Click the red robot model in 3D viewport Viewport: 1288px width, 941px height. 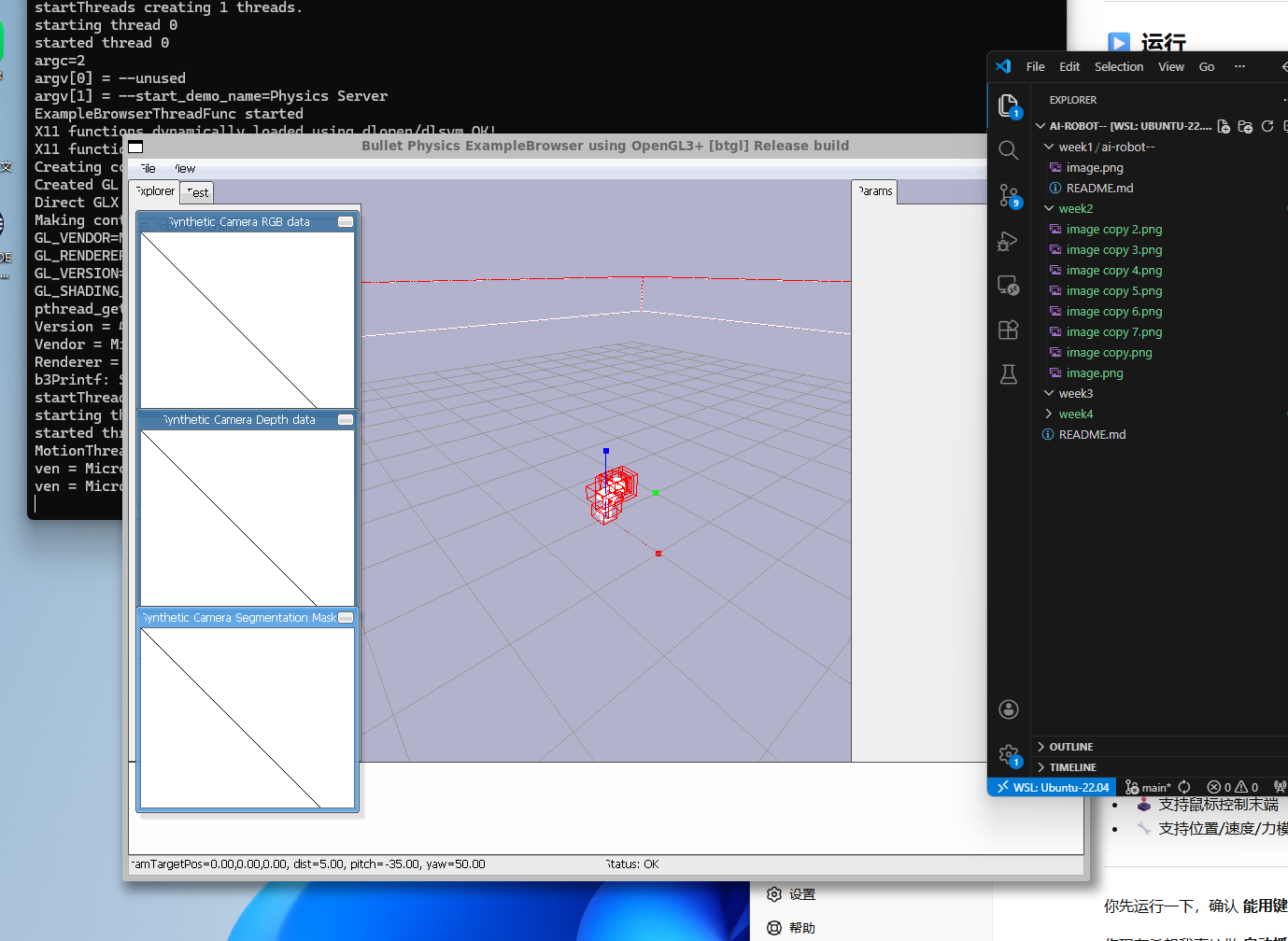pyautogui.click(x=613, y=494)
